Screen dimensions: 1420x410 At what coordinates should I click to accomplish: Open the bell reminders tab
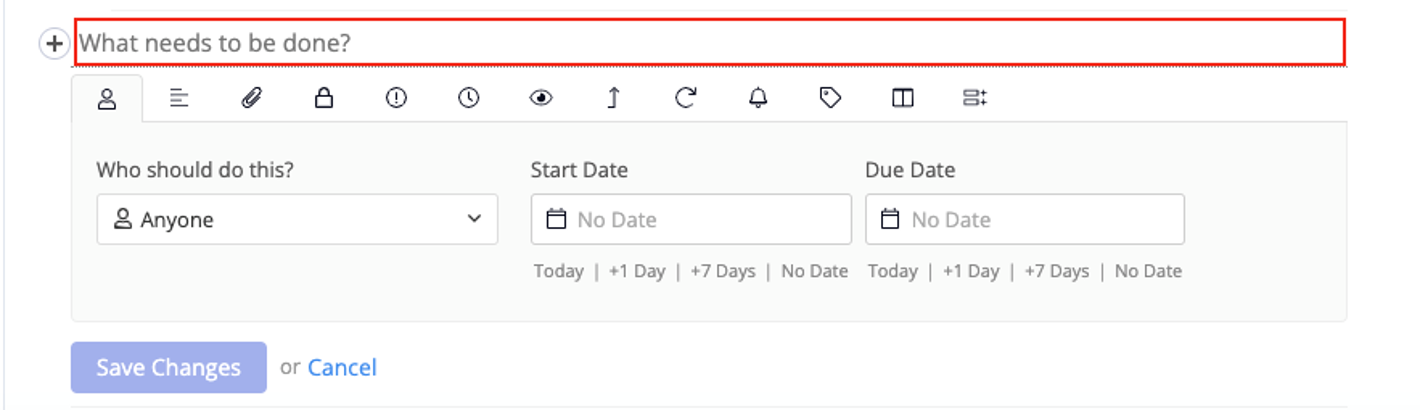[x=758, y=98]
